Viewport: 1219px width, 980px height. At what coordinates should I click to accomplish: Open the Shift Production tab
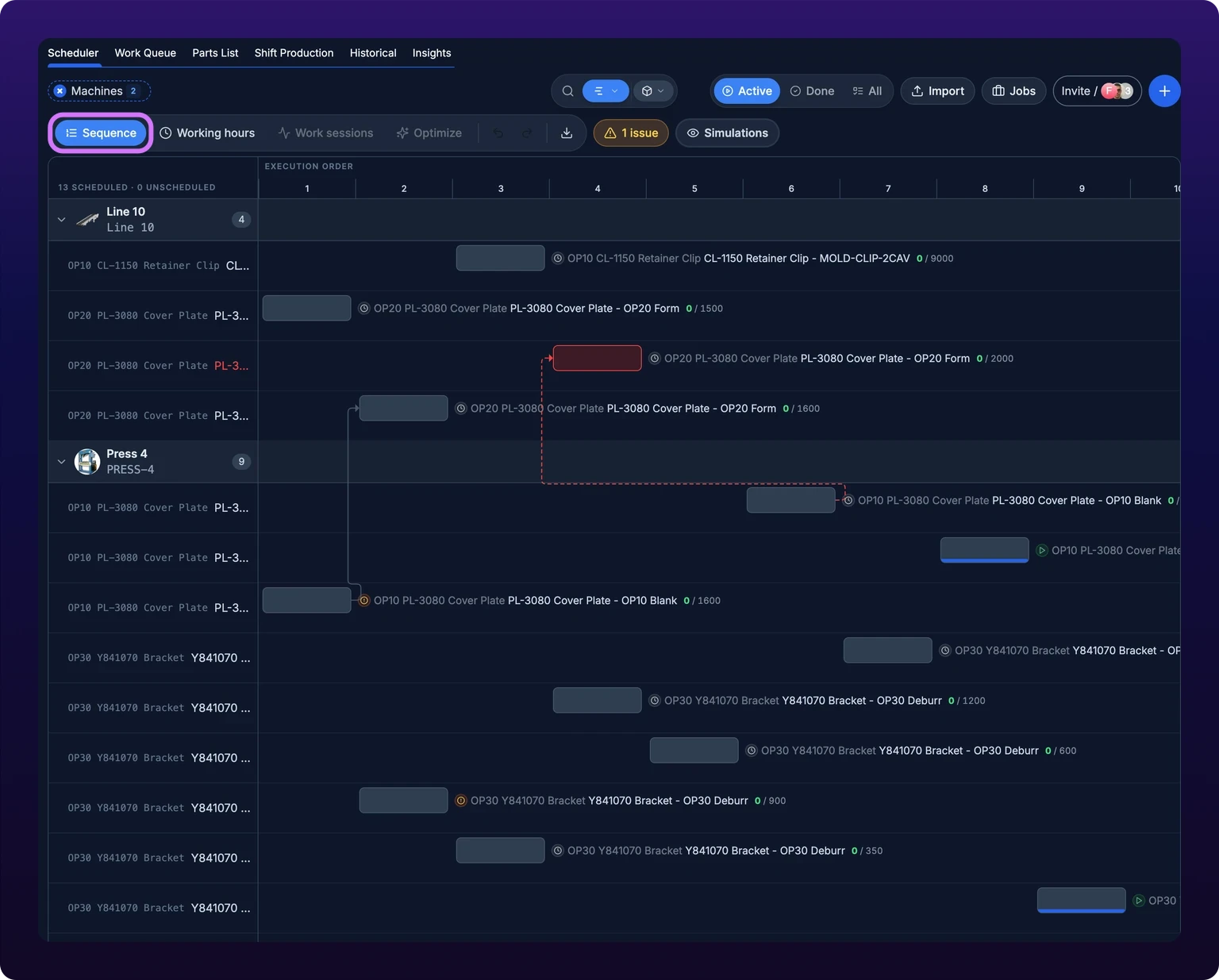(294, 53)
